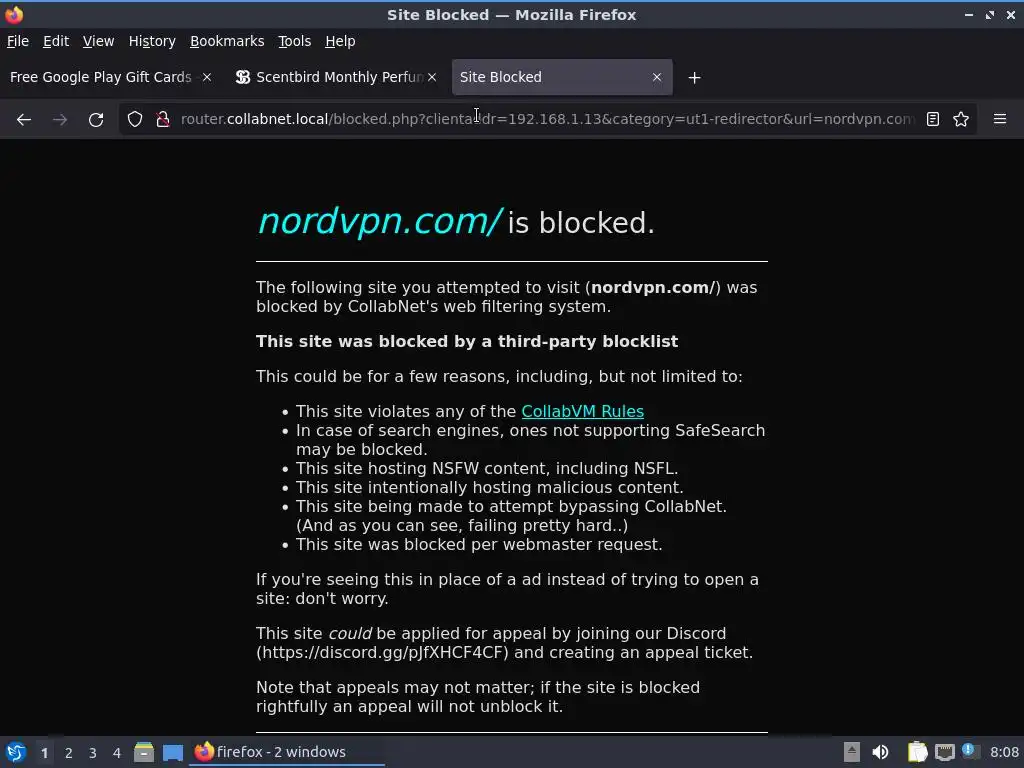Open the Bookmarks menu

pyautogui.click(x=227, y=41)
